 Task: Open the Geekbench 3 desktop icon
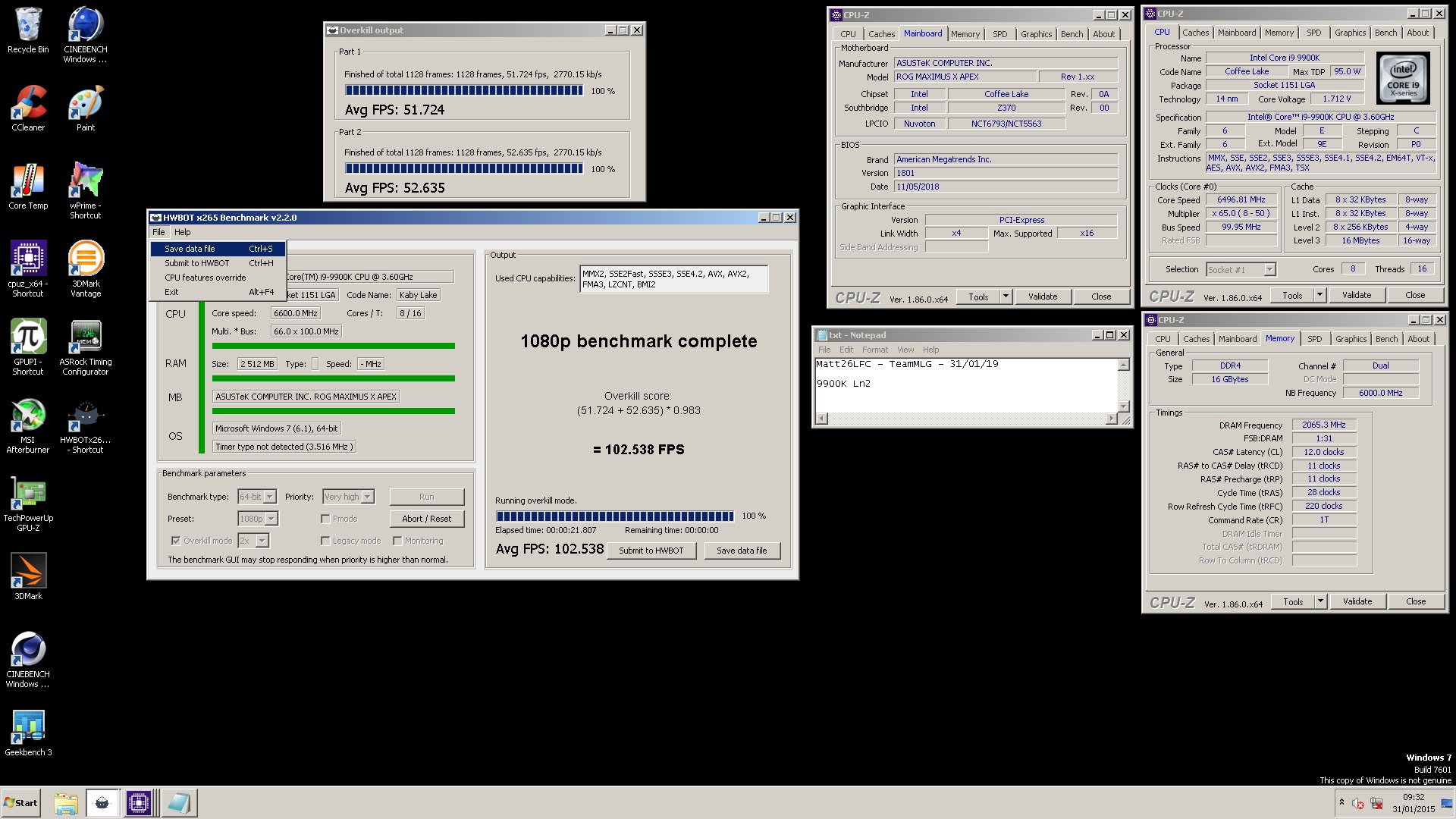28,733
